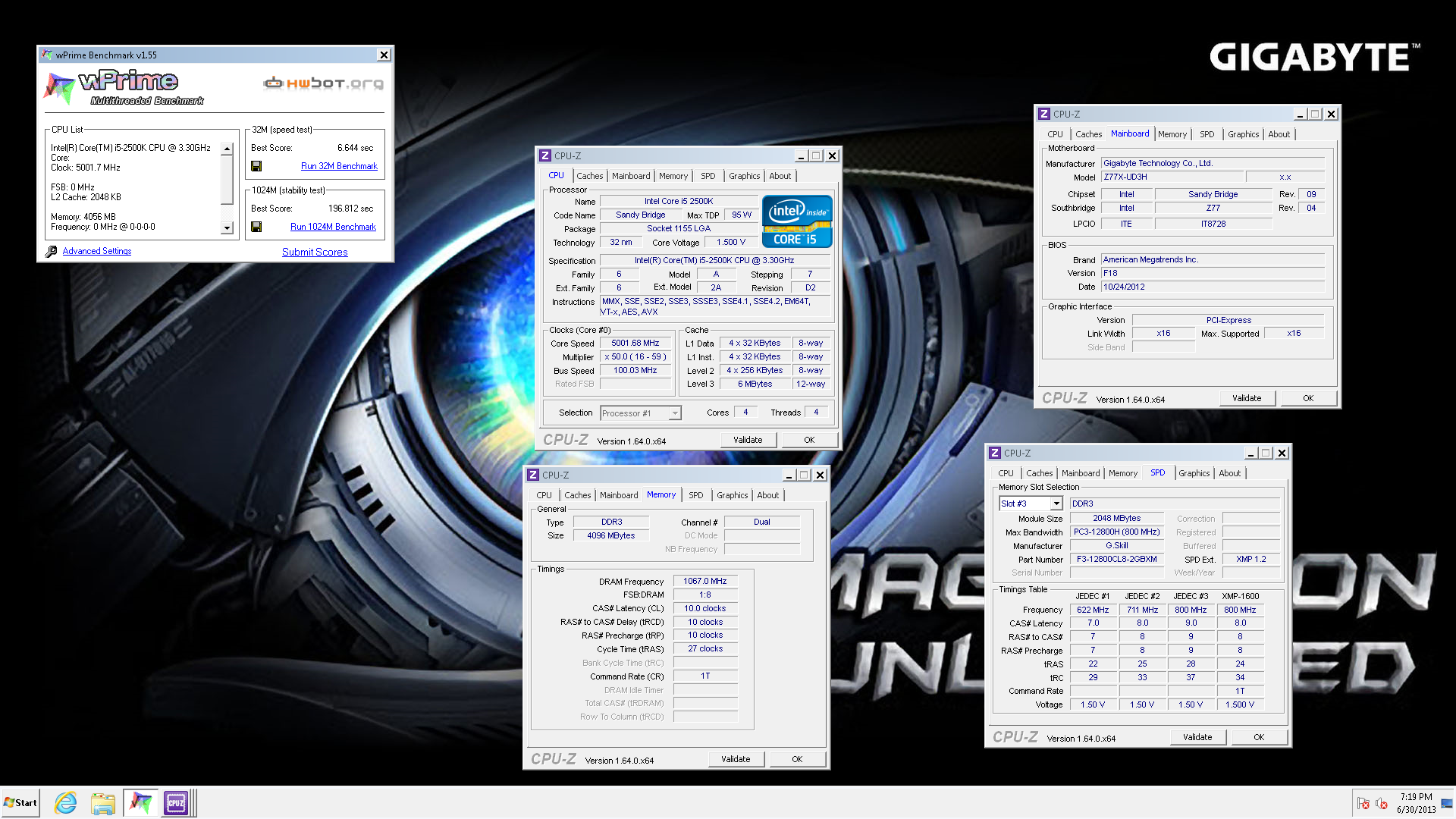Click the CPU List scroll down arrow in wPrime
This screenshot has height=819, width=1456.
click(x=227, y=227)
